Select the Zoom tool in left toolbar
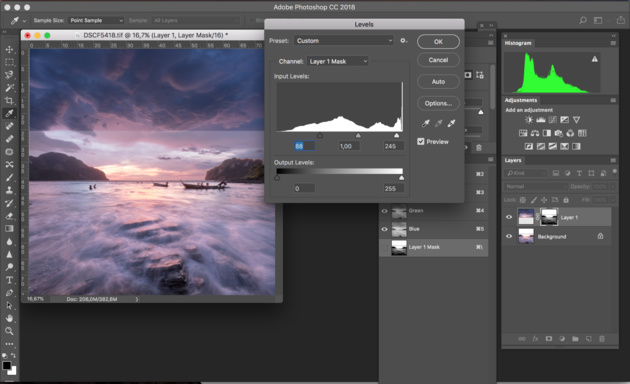 (x=9, y=331)
